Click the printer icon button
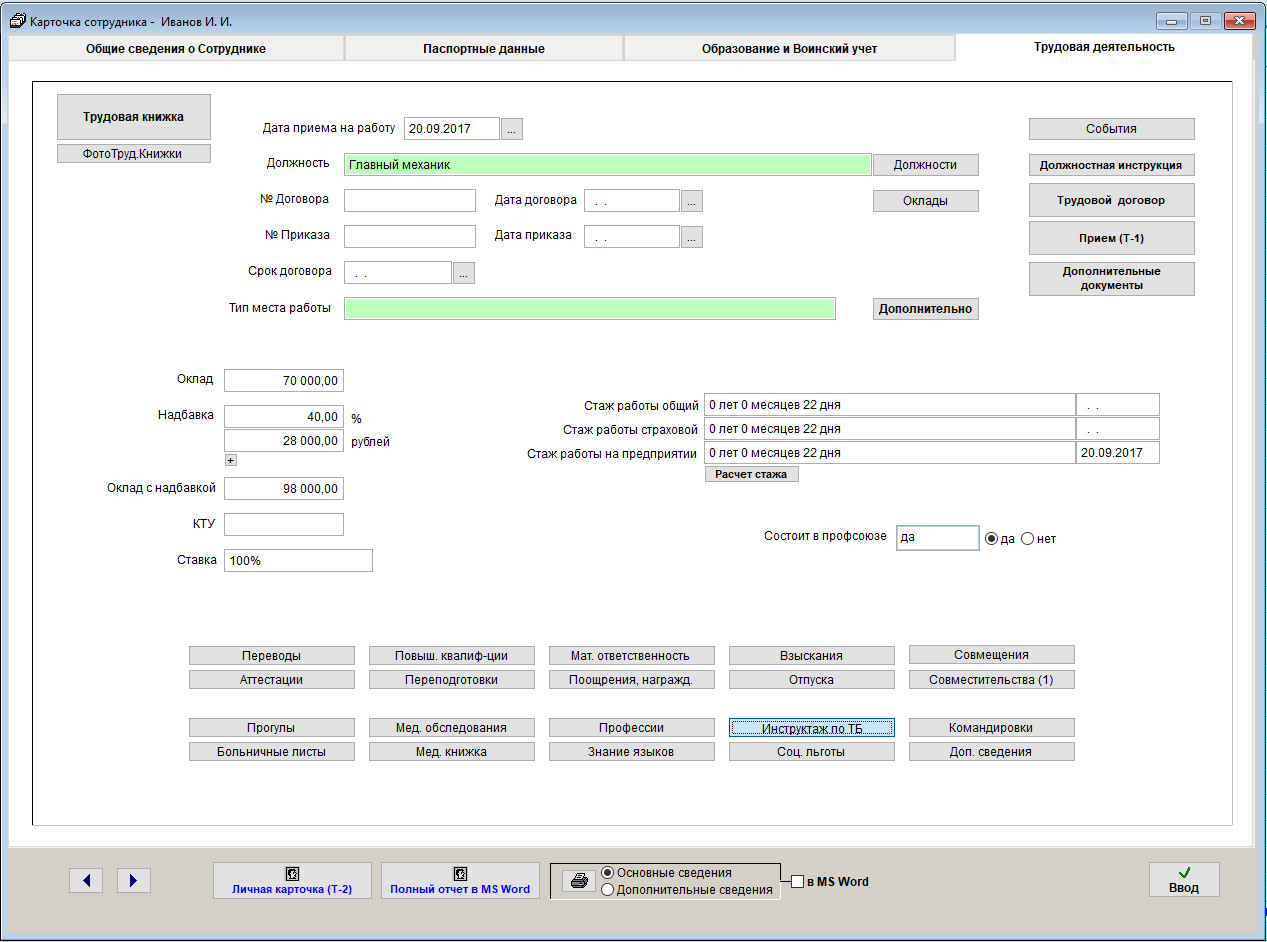 pos(578,881)
